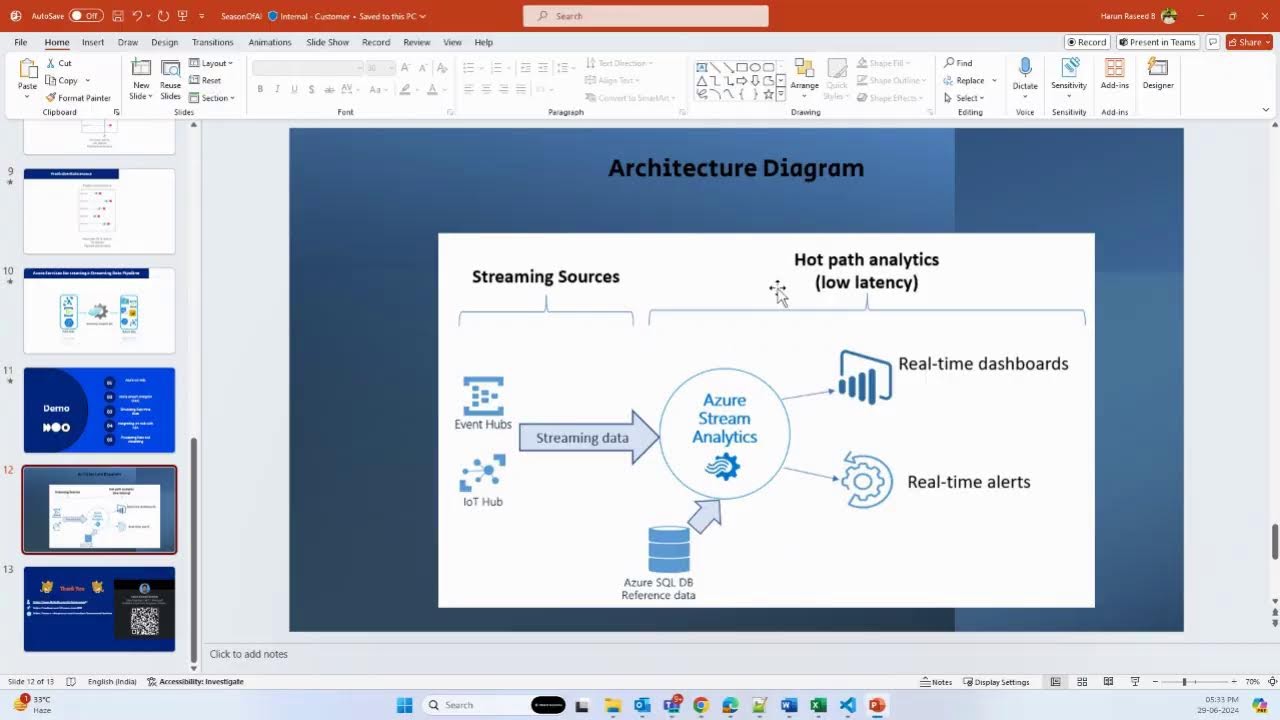
Task: Start Slide Show from status bar
Action: coord(1135,682)
